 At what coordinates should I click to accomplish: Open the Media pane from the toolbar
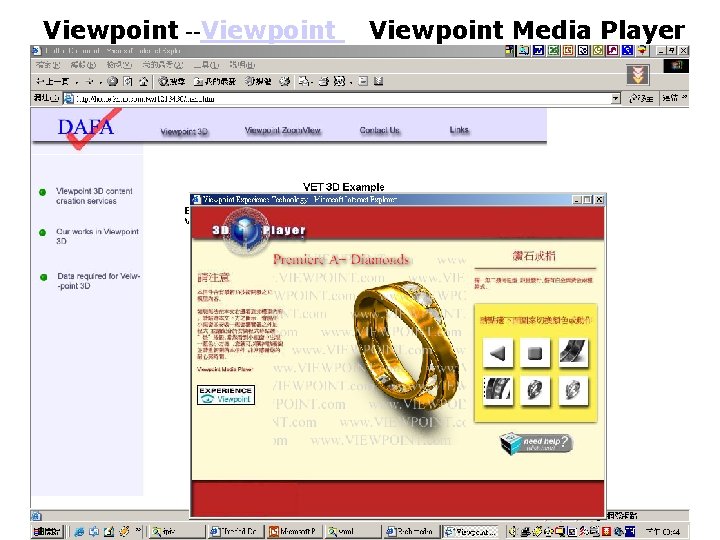coord(258,82)
